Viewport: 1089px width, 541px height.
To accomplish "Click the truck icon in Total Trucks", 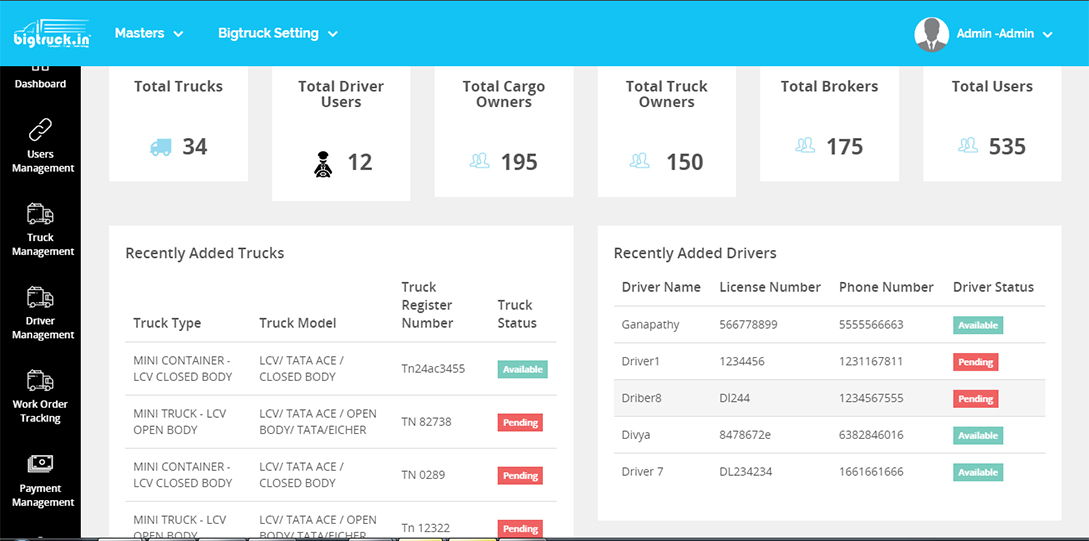I will (160, 147).
